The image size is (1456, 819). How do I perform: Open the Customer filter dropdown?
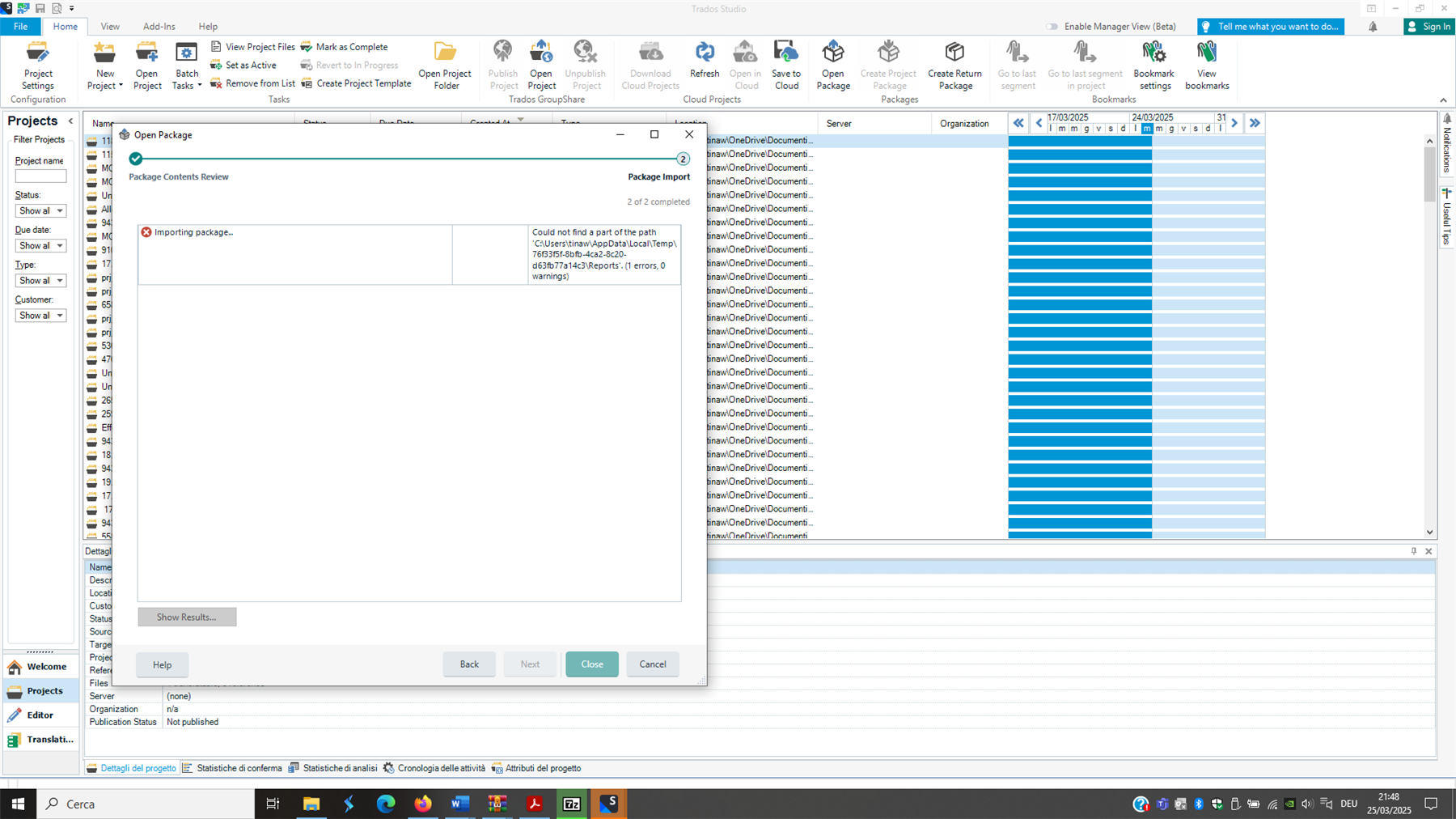40,315
